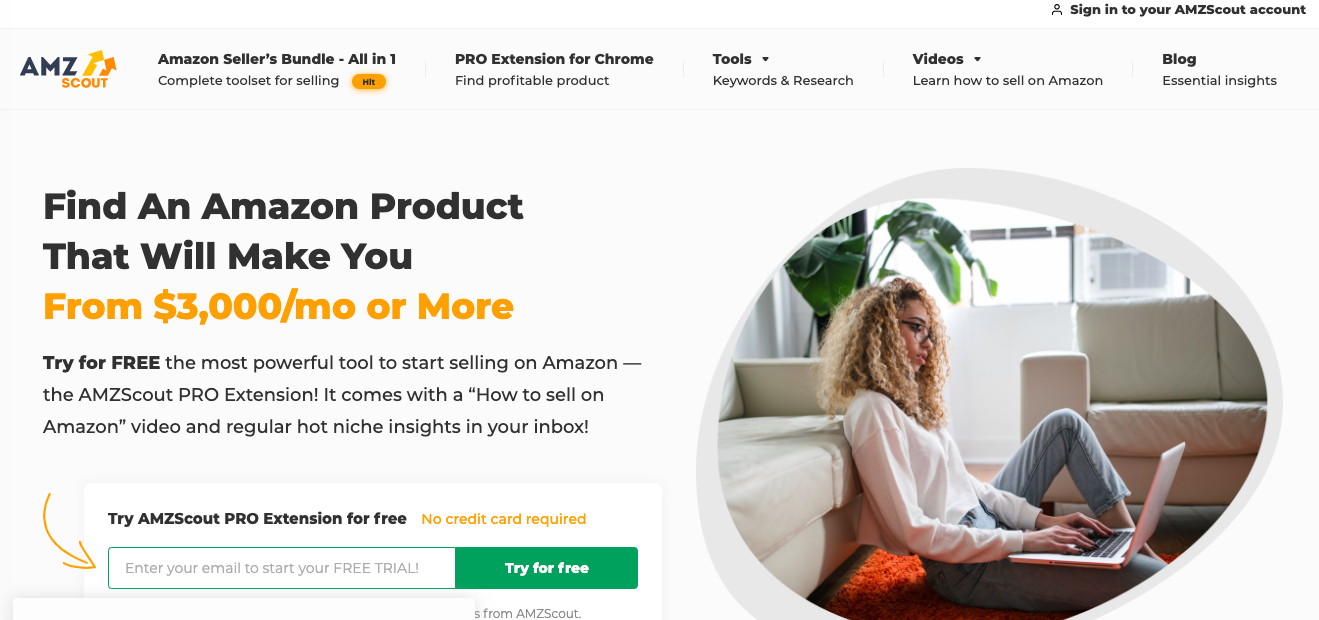The image size is (1319, 620).
Task: Open the Tools menu
Action: (732, 59)
